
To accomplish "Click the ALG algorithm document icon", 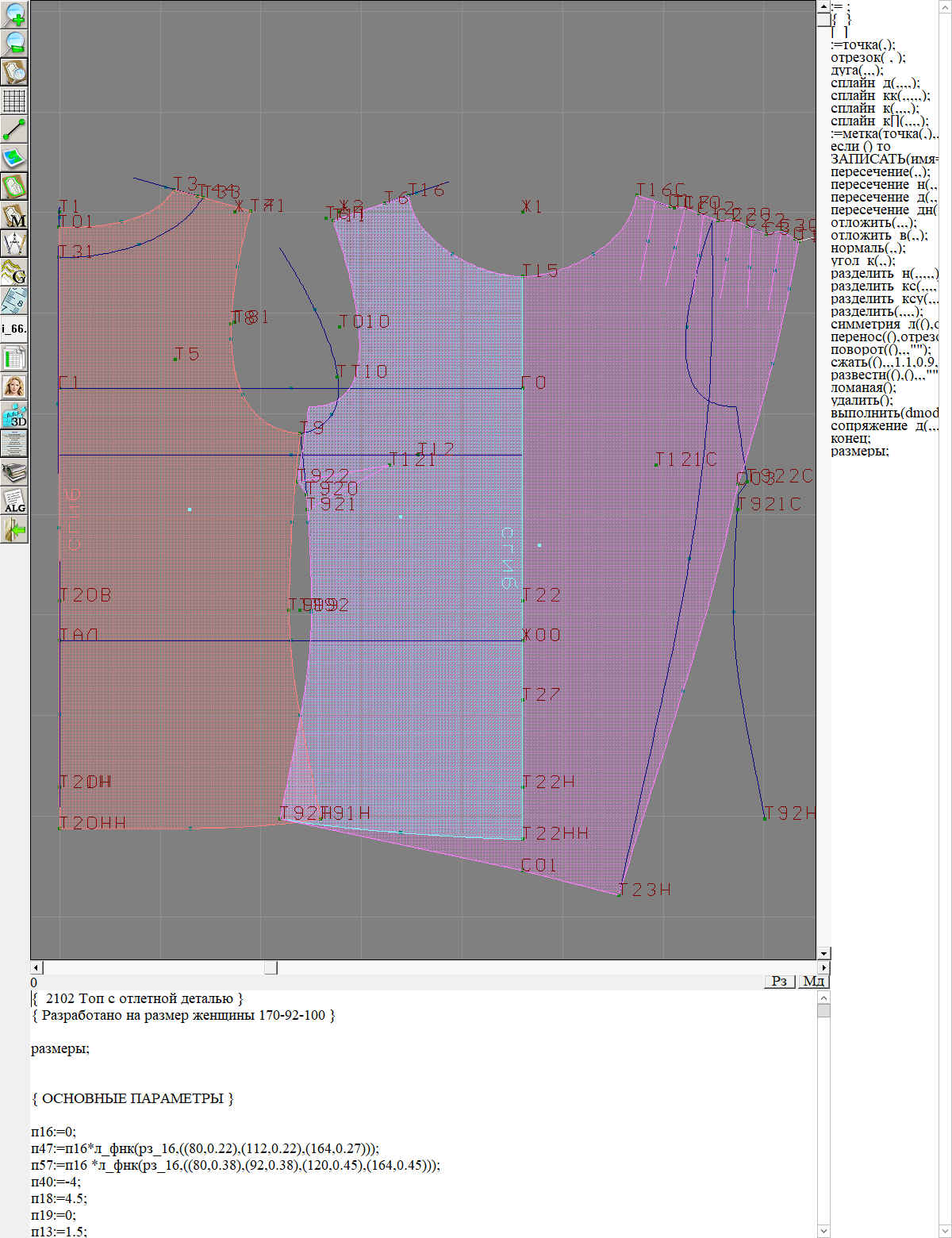I will coord(14,501).
